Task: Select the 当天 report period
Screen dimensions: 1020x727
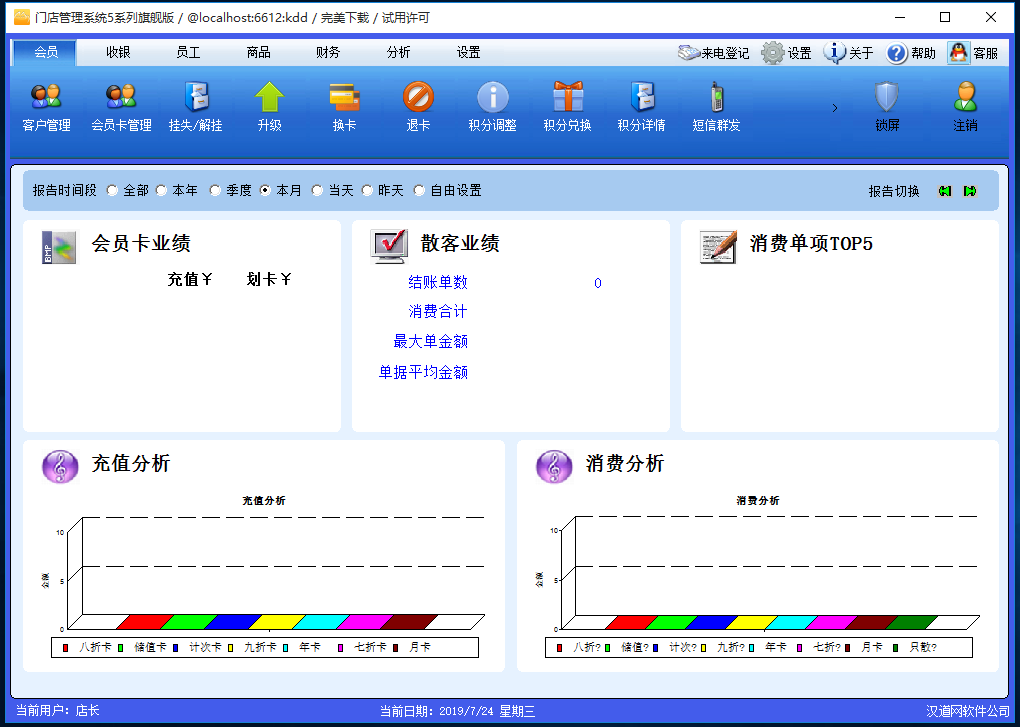Action: 317,190
